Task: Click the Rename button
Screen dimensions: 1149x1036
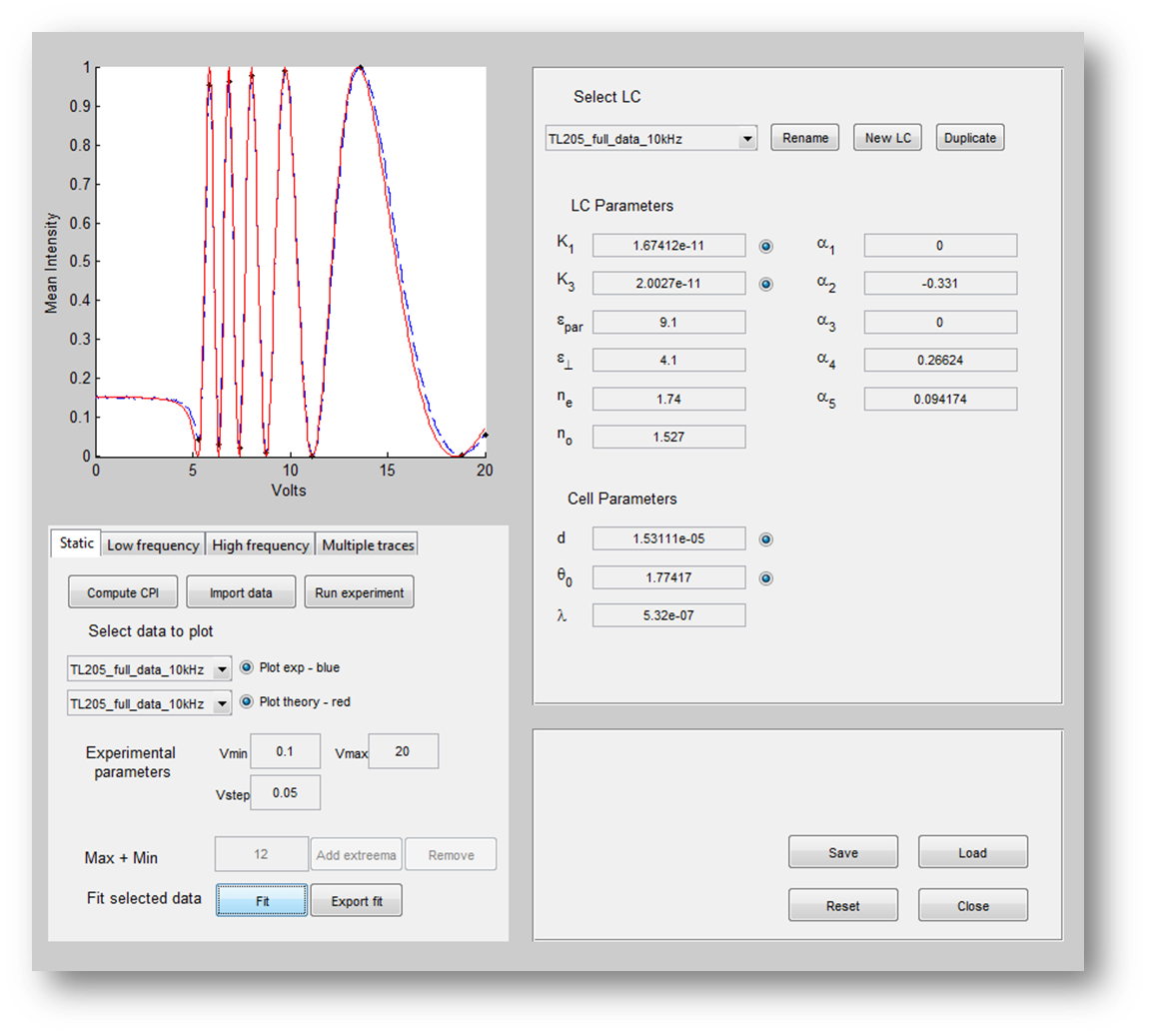Action: click(x=805, y=138)
